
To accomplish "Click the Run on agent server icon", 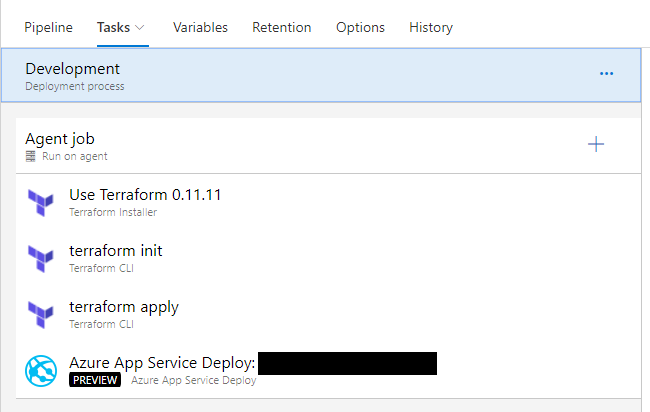I will click(31, 156).
